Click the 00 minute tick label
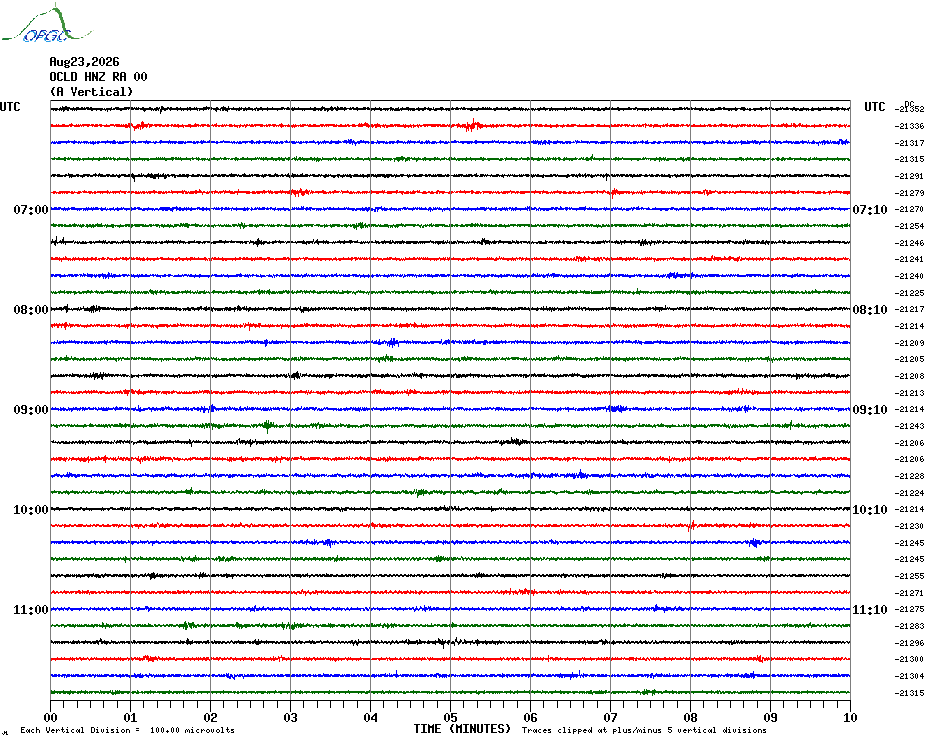 point(51,717)
